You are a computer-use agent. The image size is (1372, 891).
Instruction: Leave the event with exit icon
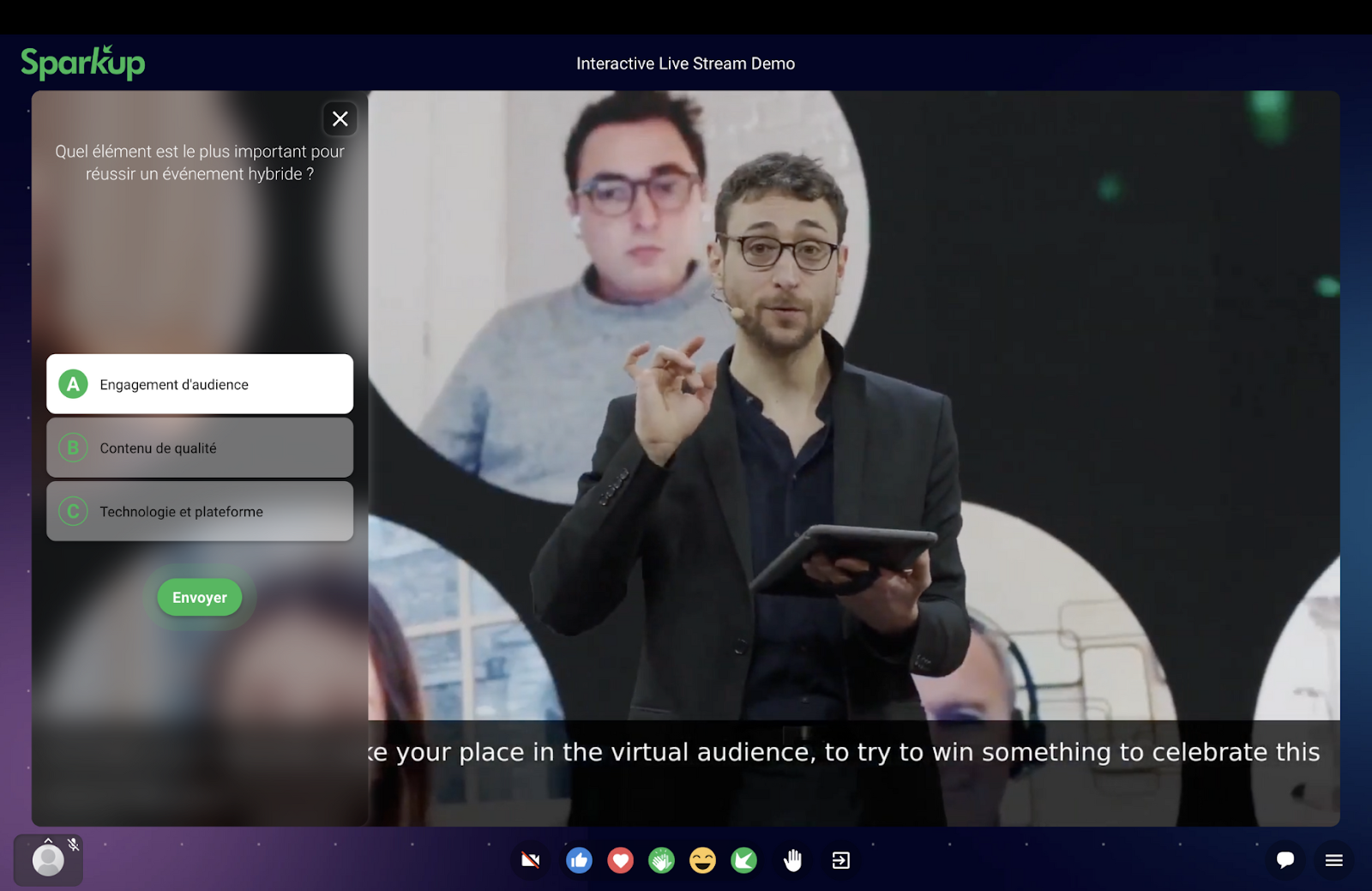pos(841,860)
